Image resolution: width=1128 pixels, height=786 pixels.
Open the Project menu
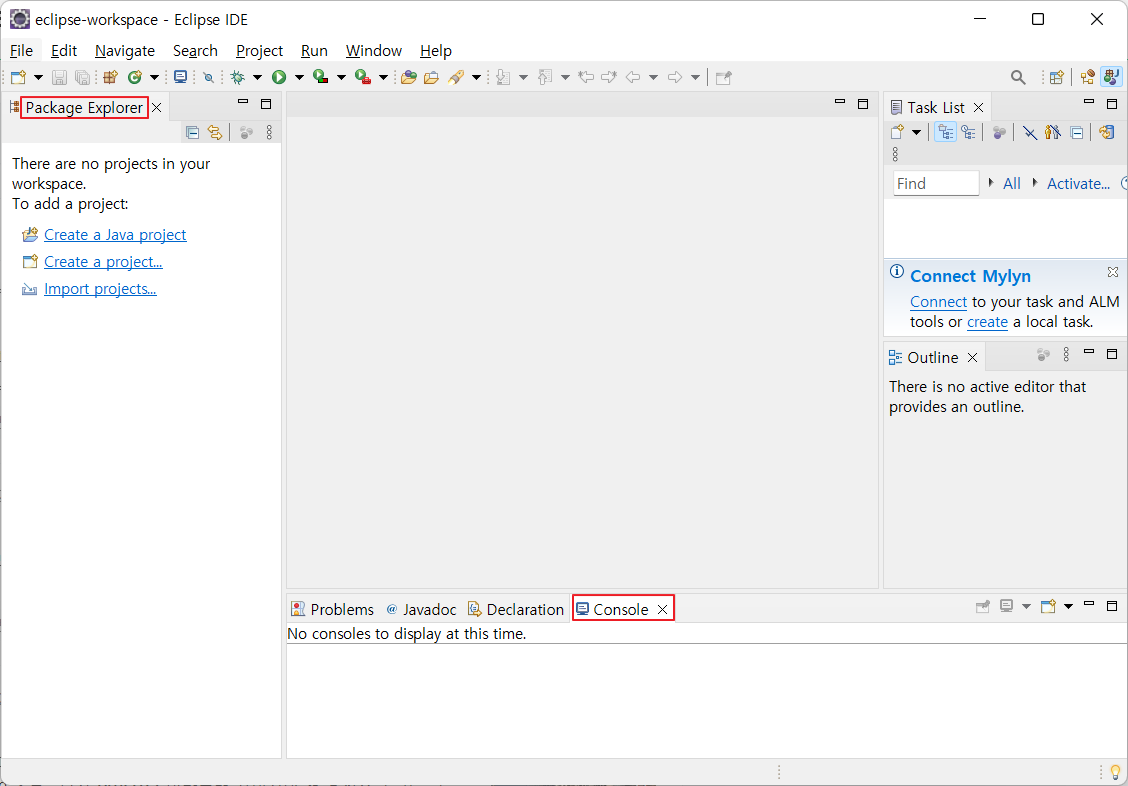[x=259, y=50]
